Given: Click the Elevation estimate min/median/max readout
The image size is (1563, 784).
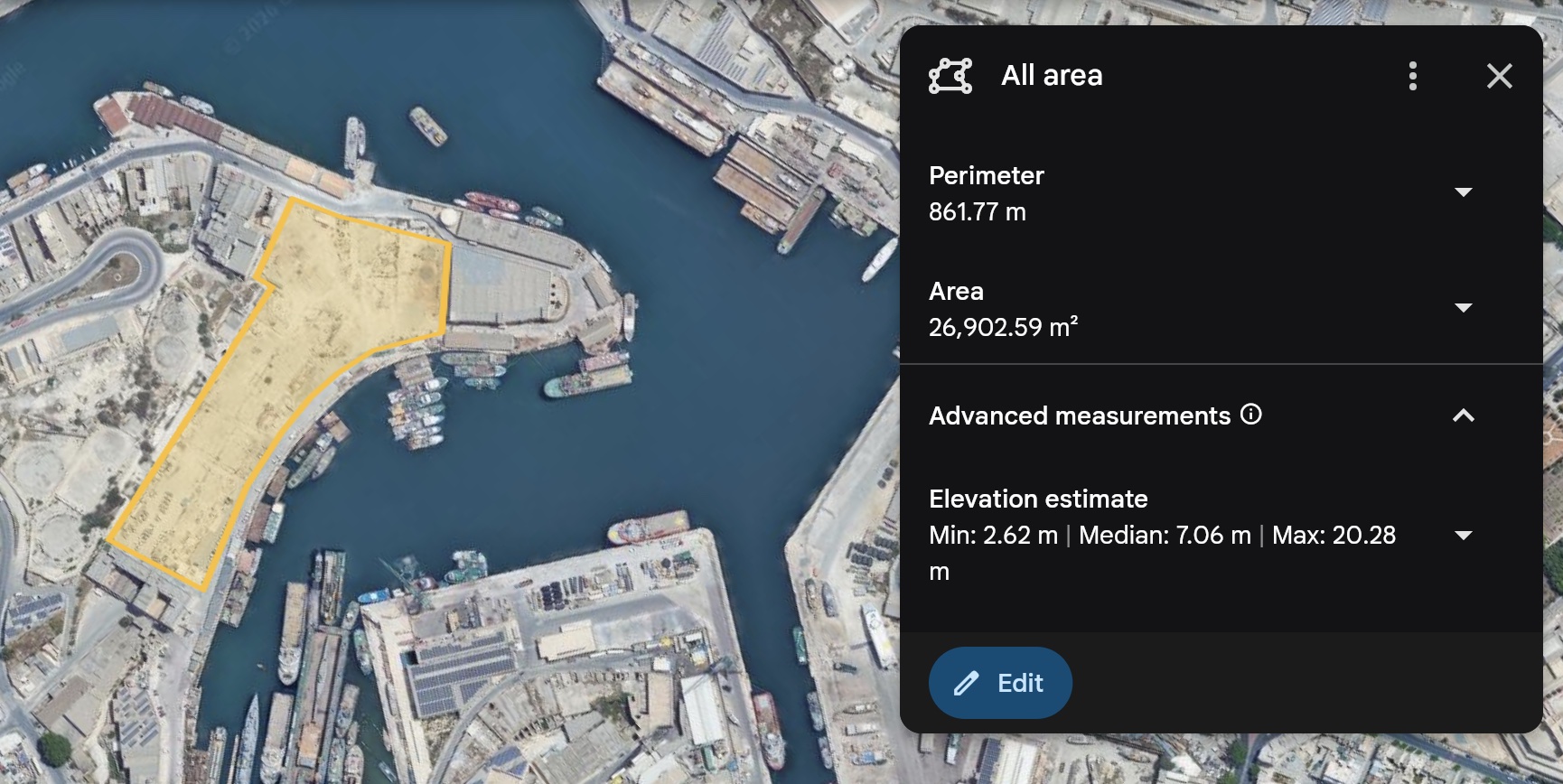Looking at the screenshot, I should tap(1162, 536).
